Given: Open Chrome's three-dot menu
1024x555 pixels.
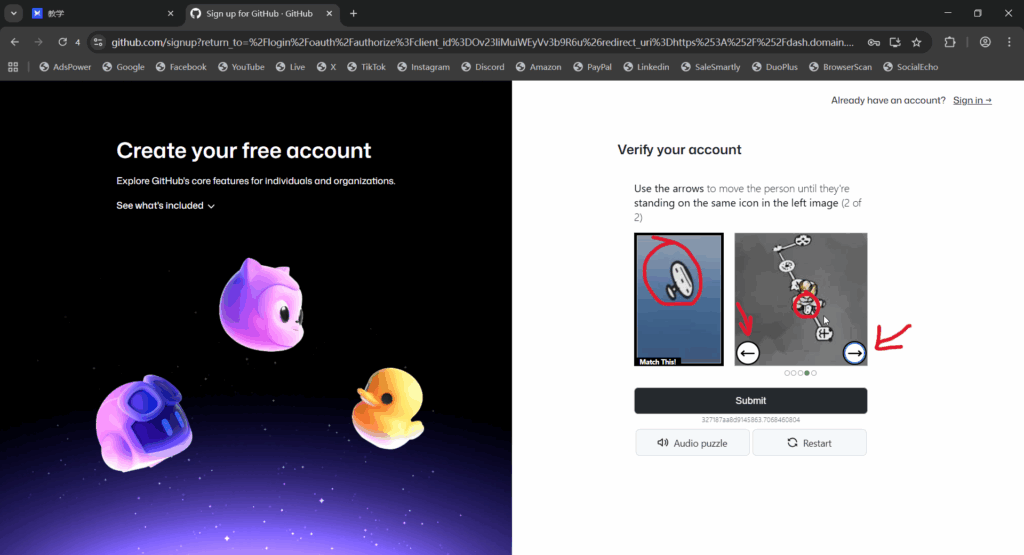Looking at the screenshot, I should point(1009,42).
